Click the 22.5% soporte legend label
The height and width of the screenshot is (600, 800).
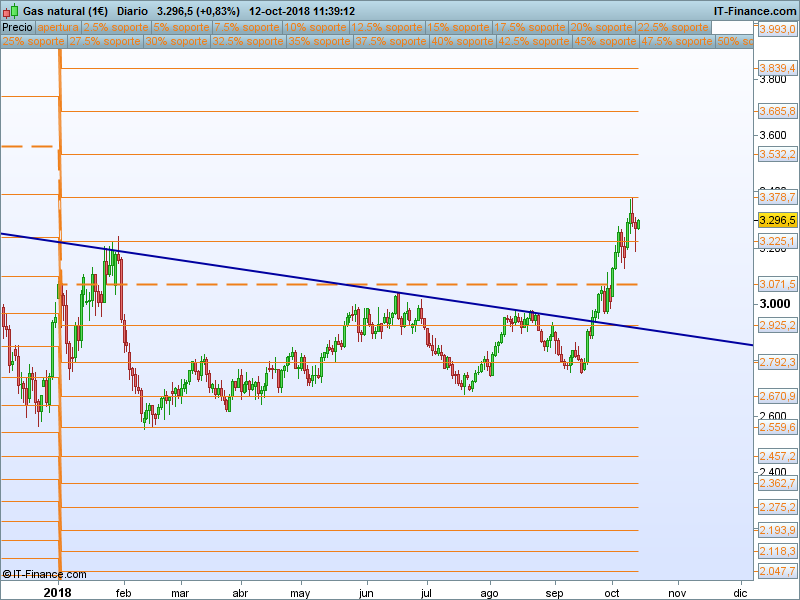pos(673,28)
